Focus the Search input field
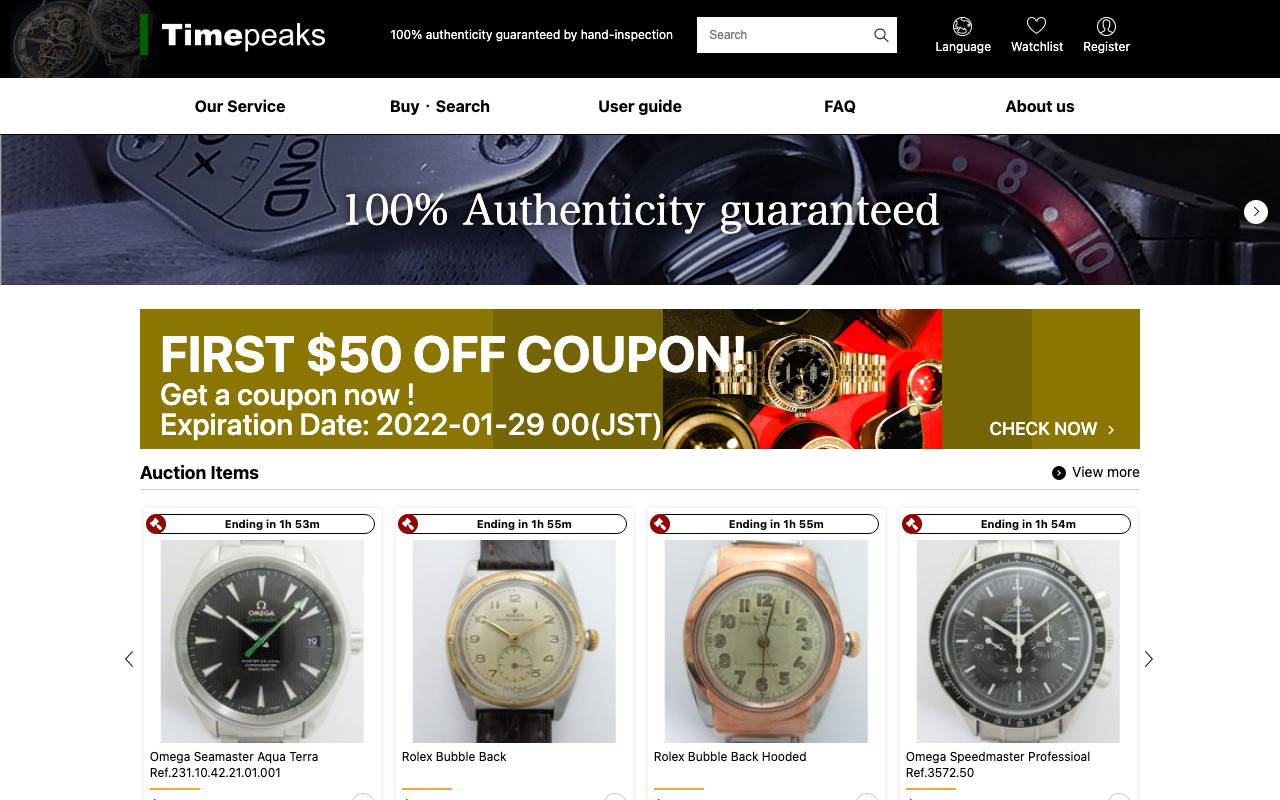Image resolution: width=1280 pixels, height=800 pixels. (782, 35)
